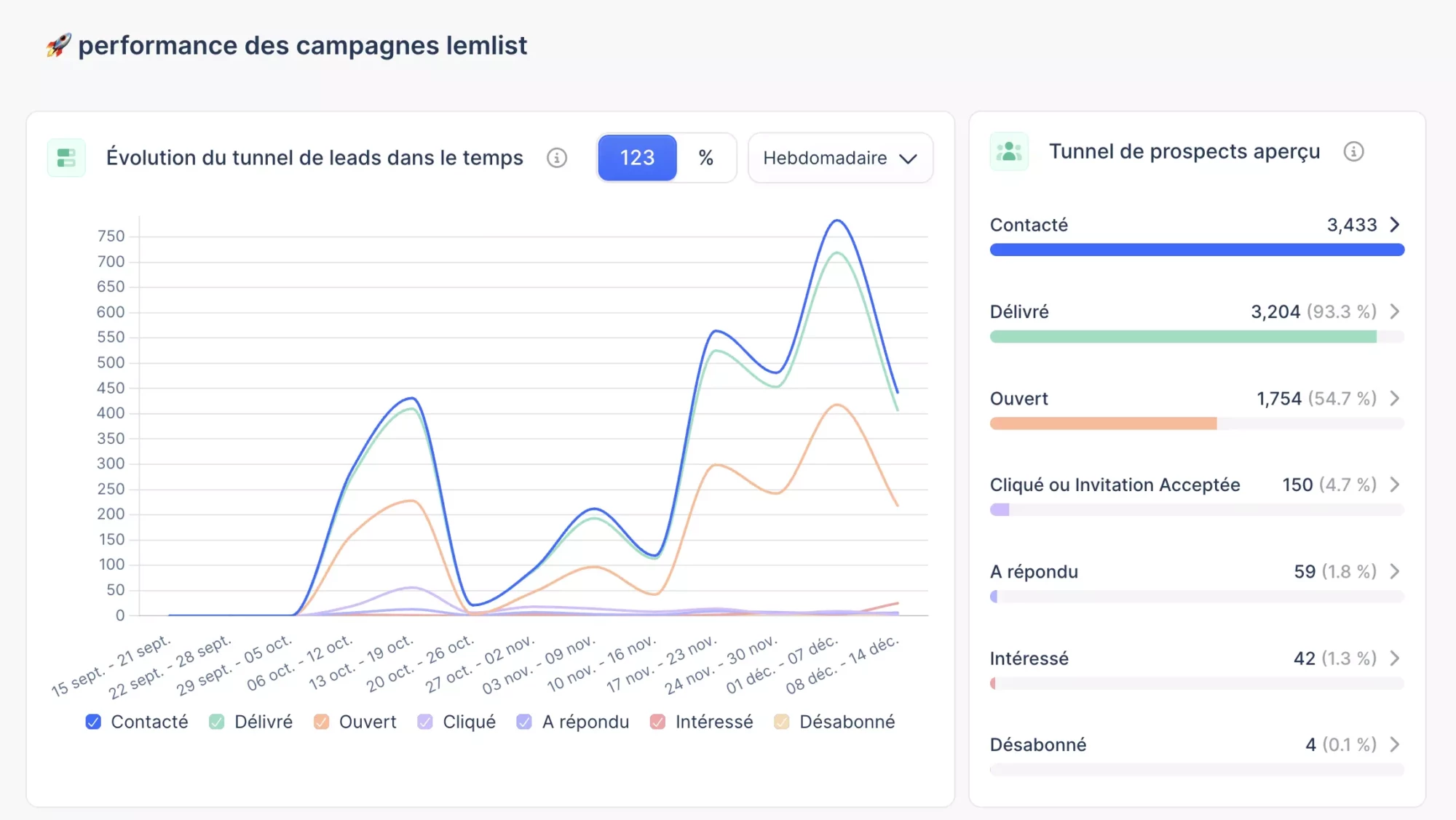Viewport: 1456px width, 820px height.
Task: Click the Ouvert label in the funnel panel
Action: tap(1018, 399)
